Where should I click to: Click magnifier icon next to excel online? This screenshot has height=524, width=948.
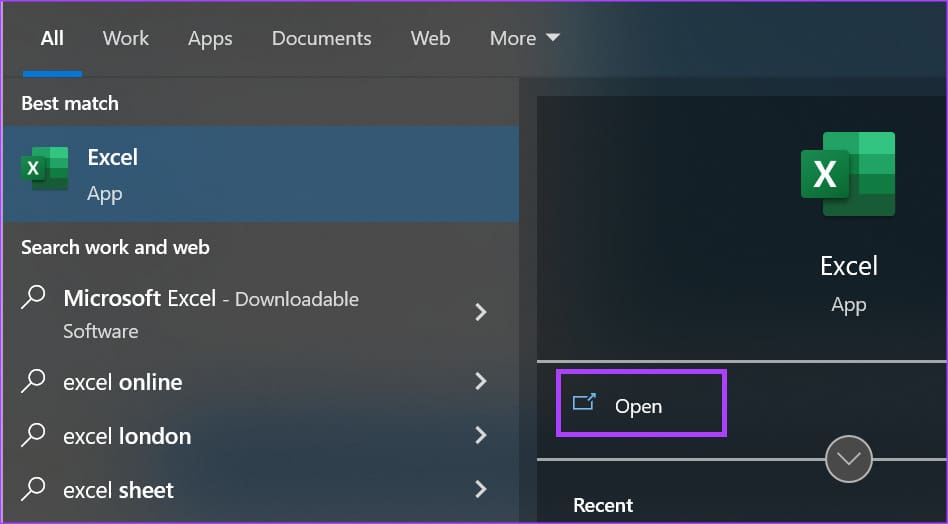click(33, 381)
